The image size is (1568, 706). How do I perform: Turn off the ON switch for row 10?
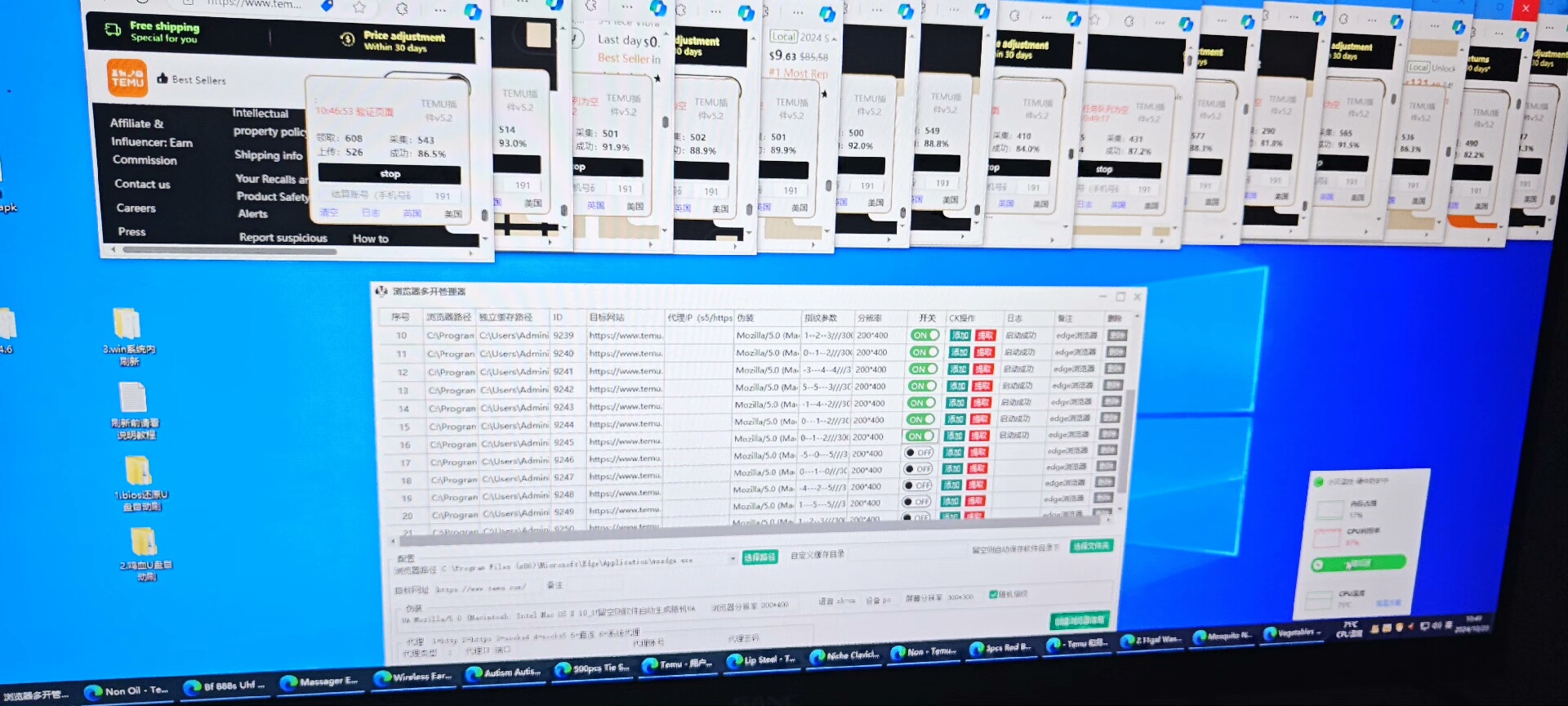pos(924,335)
